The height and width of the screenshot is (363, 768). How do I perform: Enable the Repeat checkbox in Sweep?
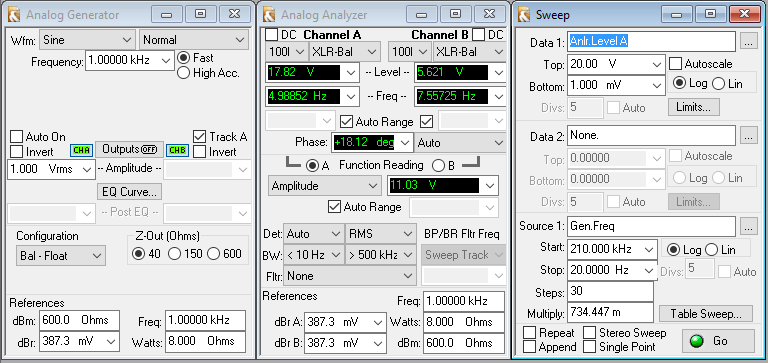pyautogui.click(x=529, y=333)
